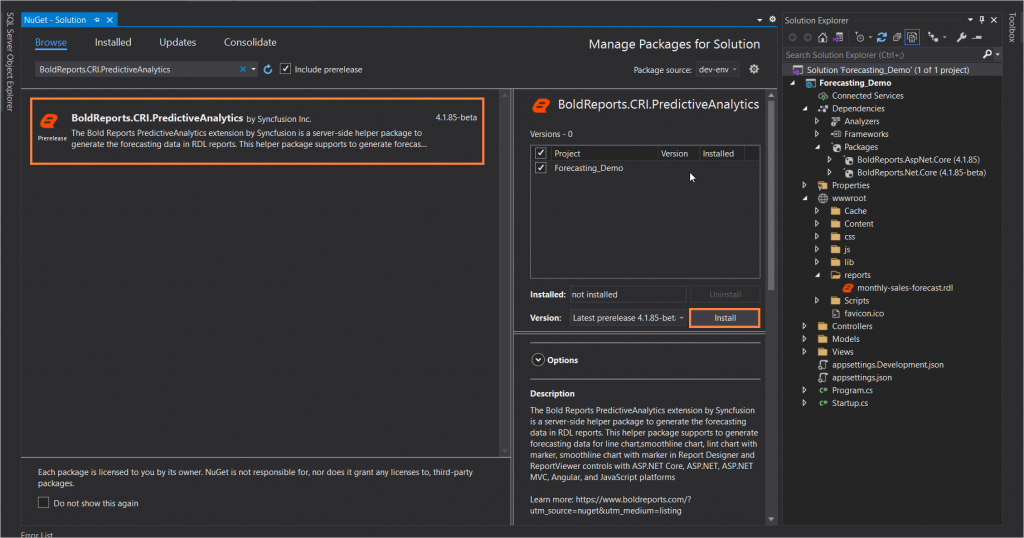Sort by the Installed column header
Viewport: 1024px width, 538px height.
718,153
